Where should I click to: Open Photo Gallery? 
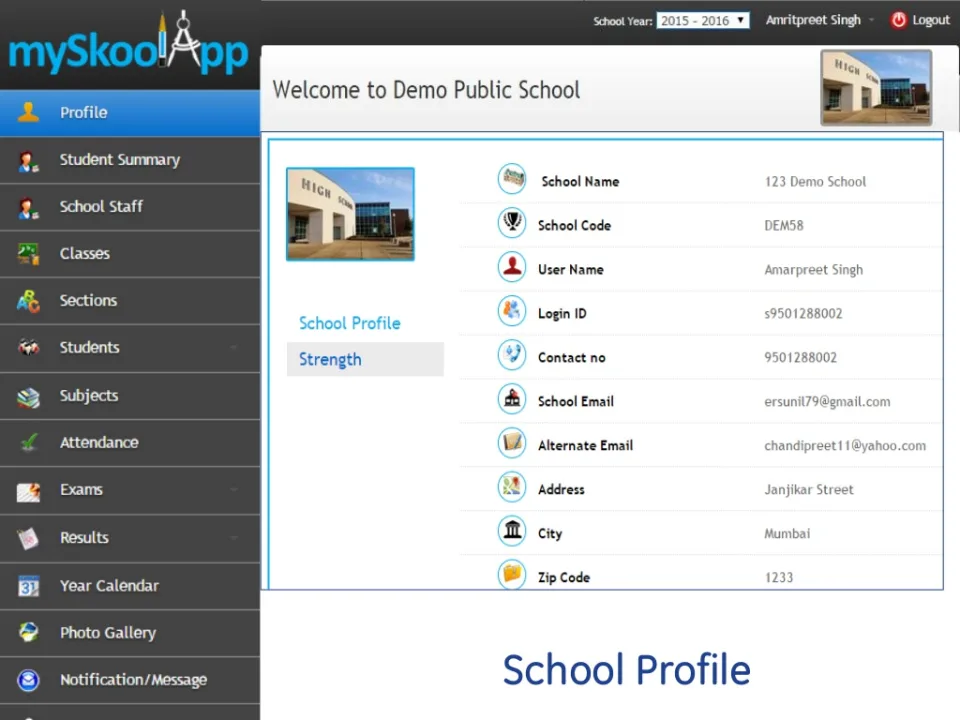(130, 633)
